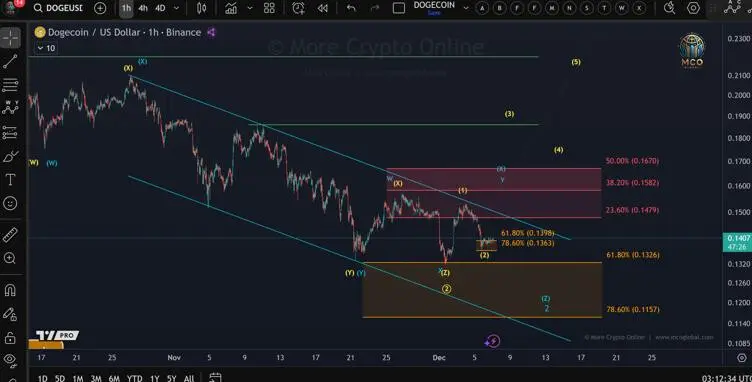
Task: Select the crosshair cursor tool
Action: click(x=11, y=38)
